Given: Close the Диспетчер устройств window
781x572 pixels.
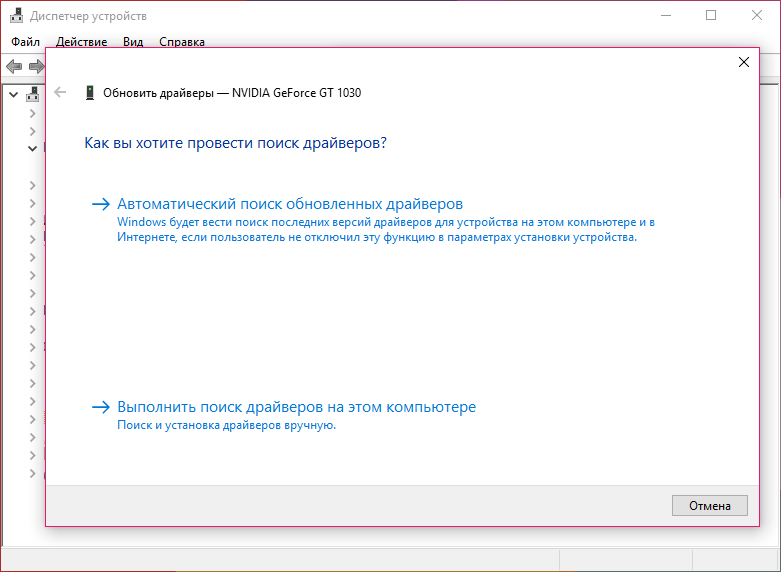Looking at the screenshot, I should [x=757, y=15].
